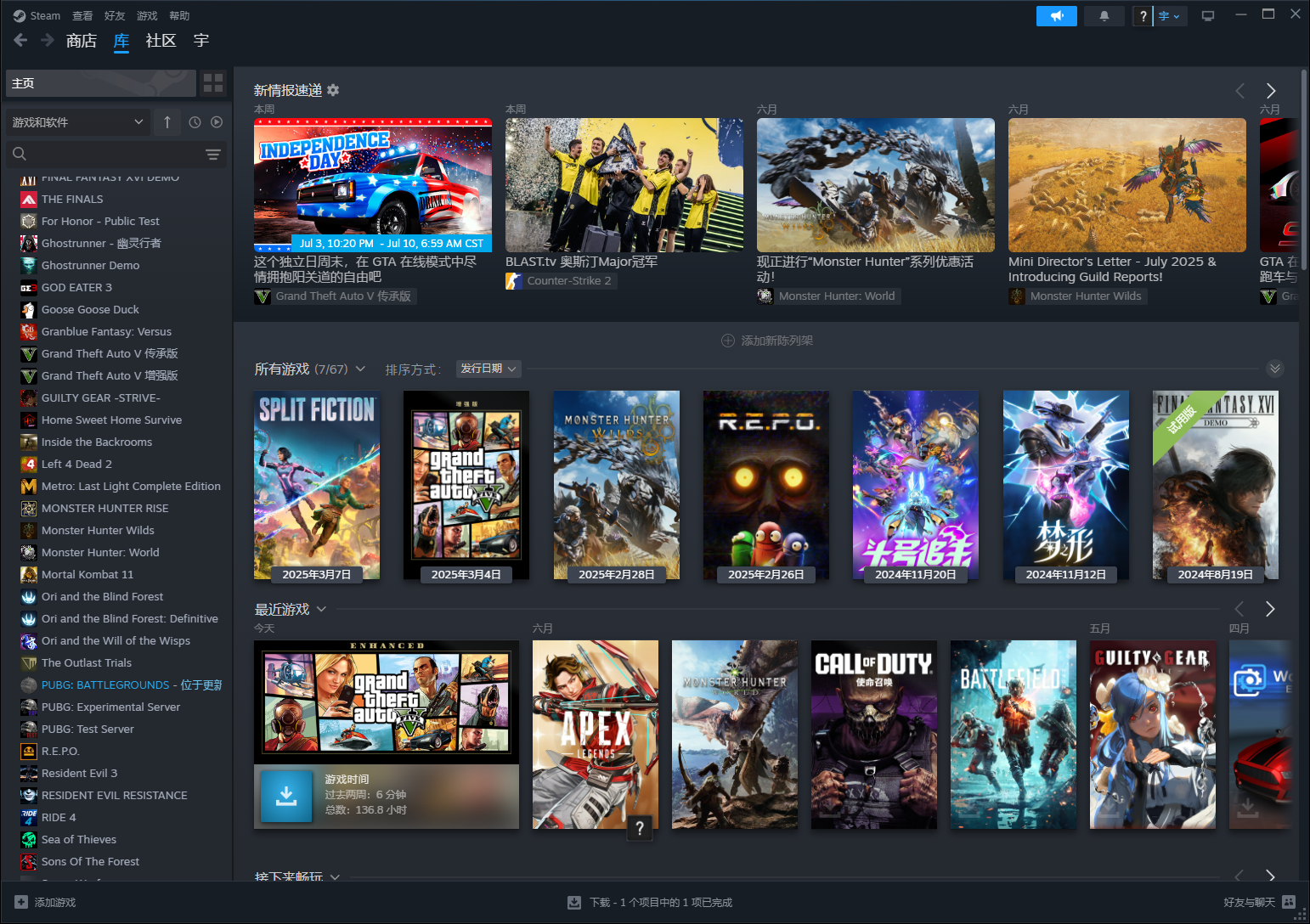The image size is (1310, 924).
Task: Open Independence Day GTA news thumbnail
Action: (373, 185)
